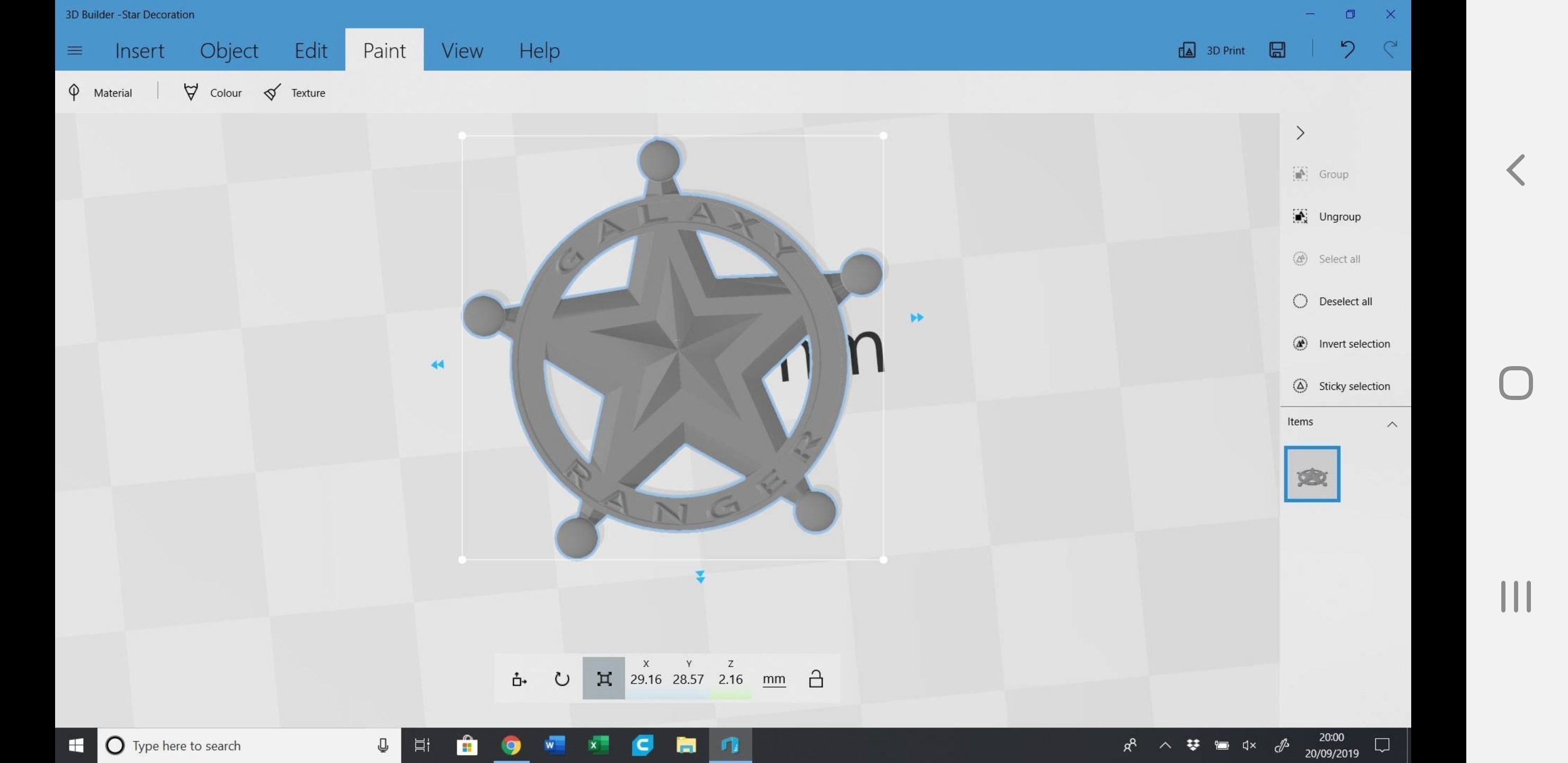
Task: Select the Texture brush tool
Action: click(x=272, y=93)
